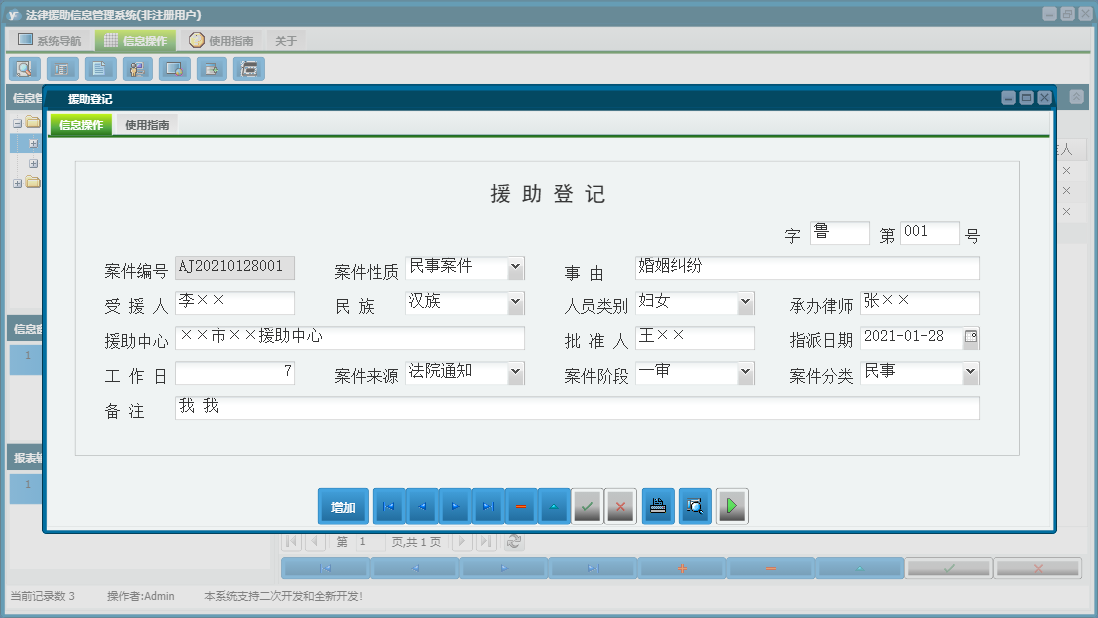The height and width of the screenshot is (618, 1098).
Task: Collapse the background panel with chevron icon
Action: click(x=1076, y=97)
